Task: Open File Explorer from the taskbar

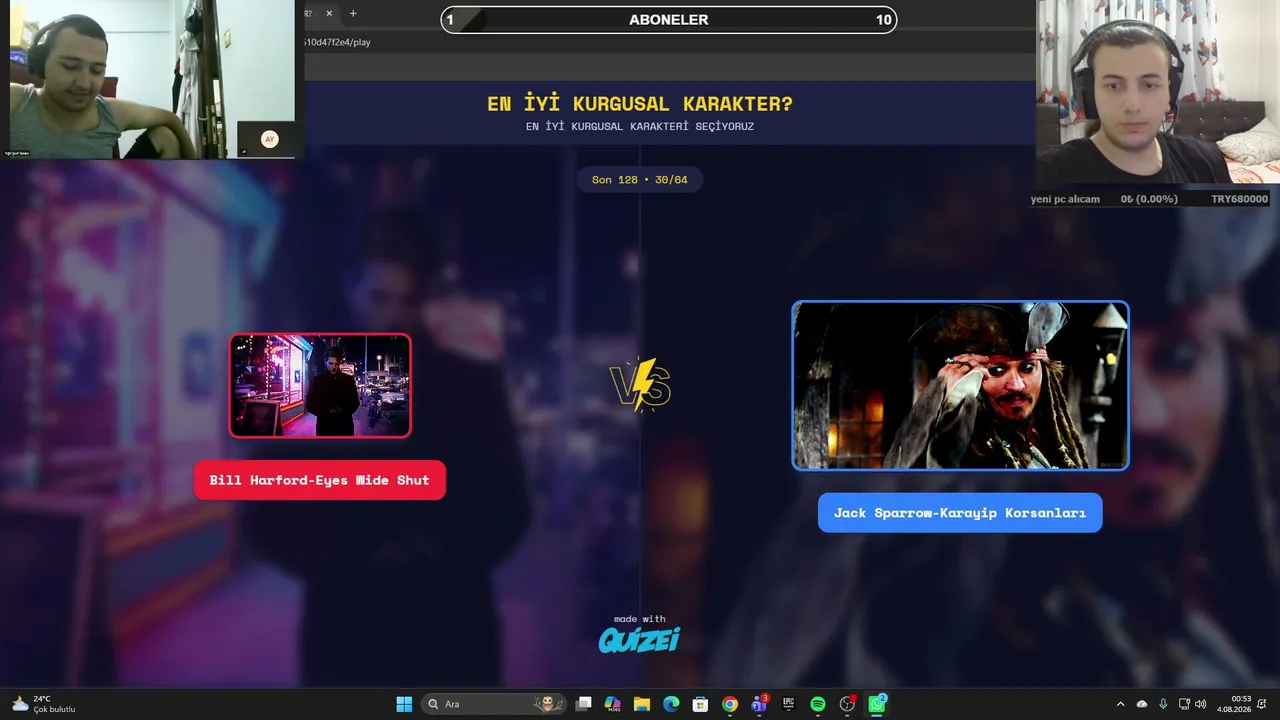Action: 642,704
